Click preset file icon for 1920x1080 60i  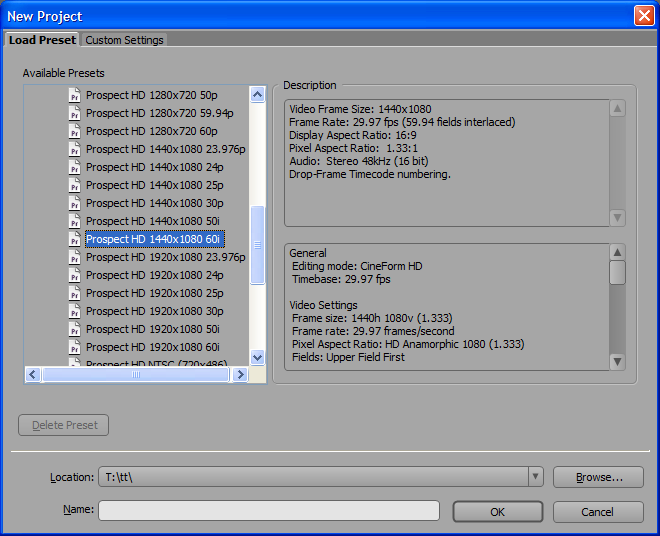75,347
